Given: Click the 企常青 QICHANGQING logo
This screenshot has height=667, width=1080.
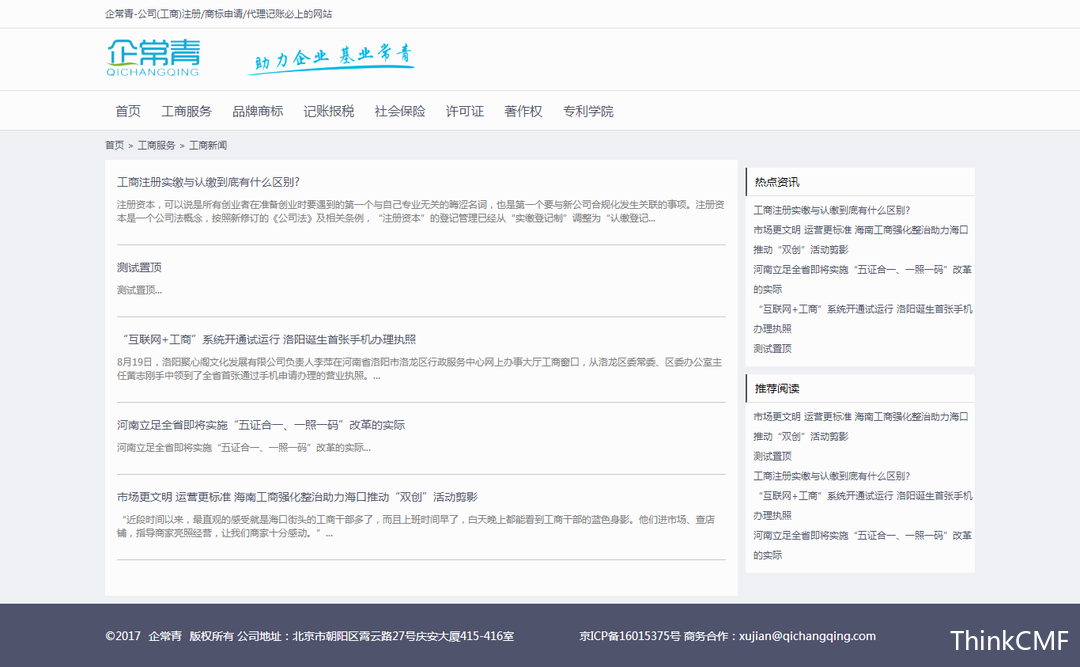Looking at the screenshot, I should click(153, 58).
